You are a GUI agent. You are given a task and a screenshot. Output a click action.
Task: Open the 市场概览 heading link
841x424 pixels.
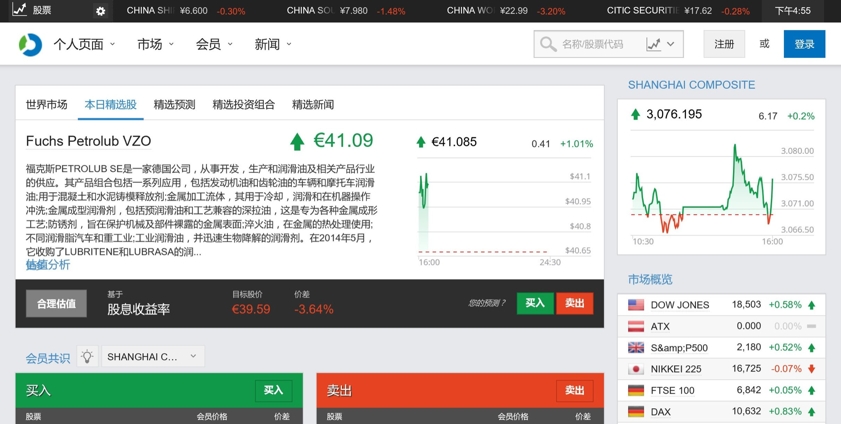[650, 279]
